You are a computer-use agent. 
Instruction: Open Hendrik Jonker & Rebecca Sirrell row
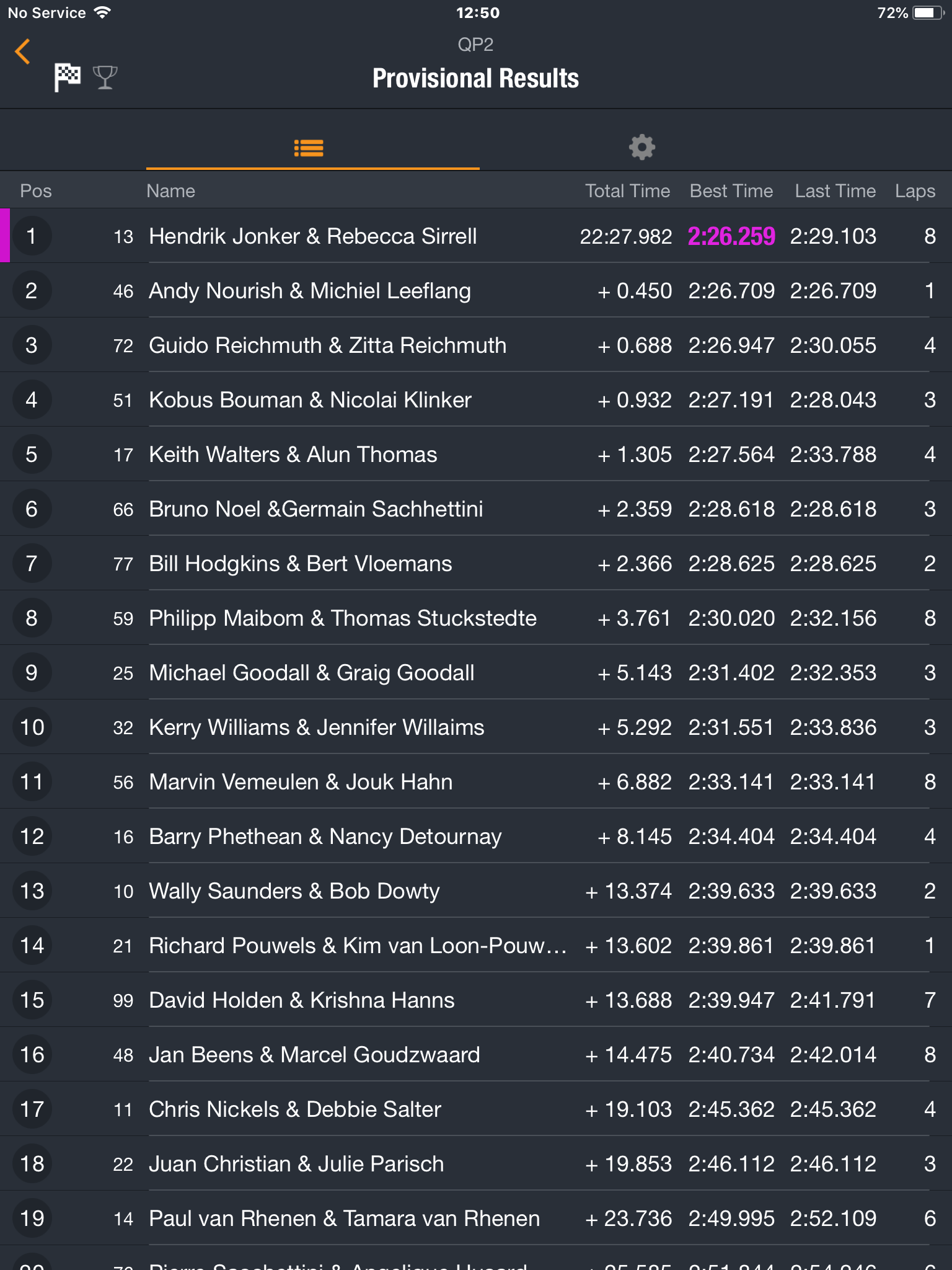pos(476,236)
